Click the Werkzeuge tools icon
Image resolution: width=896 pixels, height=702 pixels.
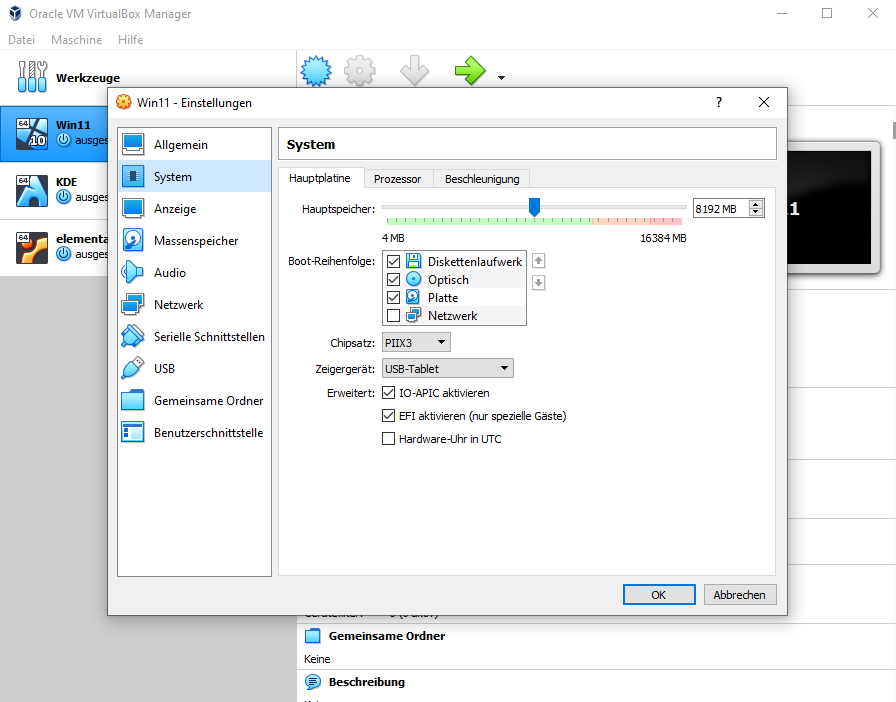coord(32,77)
